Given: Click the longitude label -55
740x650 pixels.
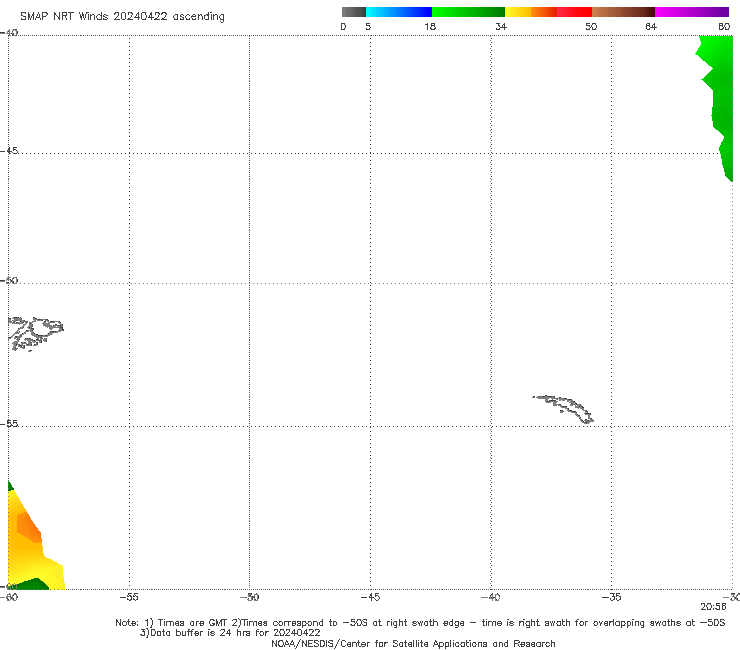Looking at the screenshot, I should coord(129,597).
